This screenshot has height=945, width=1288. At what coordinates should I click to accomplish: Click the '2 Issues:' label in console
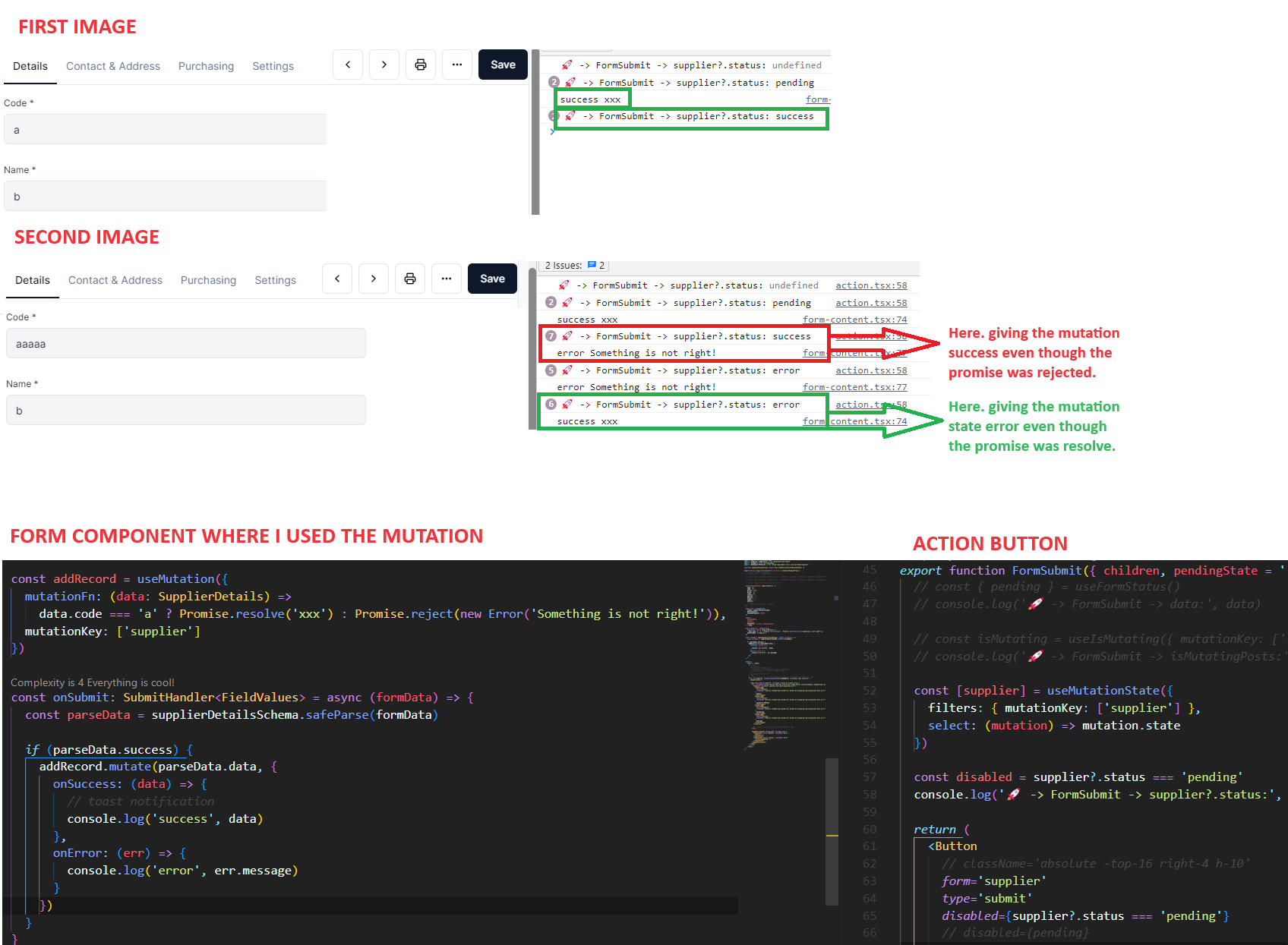pyautogui.click(x=563, y=266)
